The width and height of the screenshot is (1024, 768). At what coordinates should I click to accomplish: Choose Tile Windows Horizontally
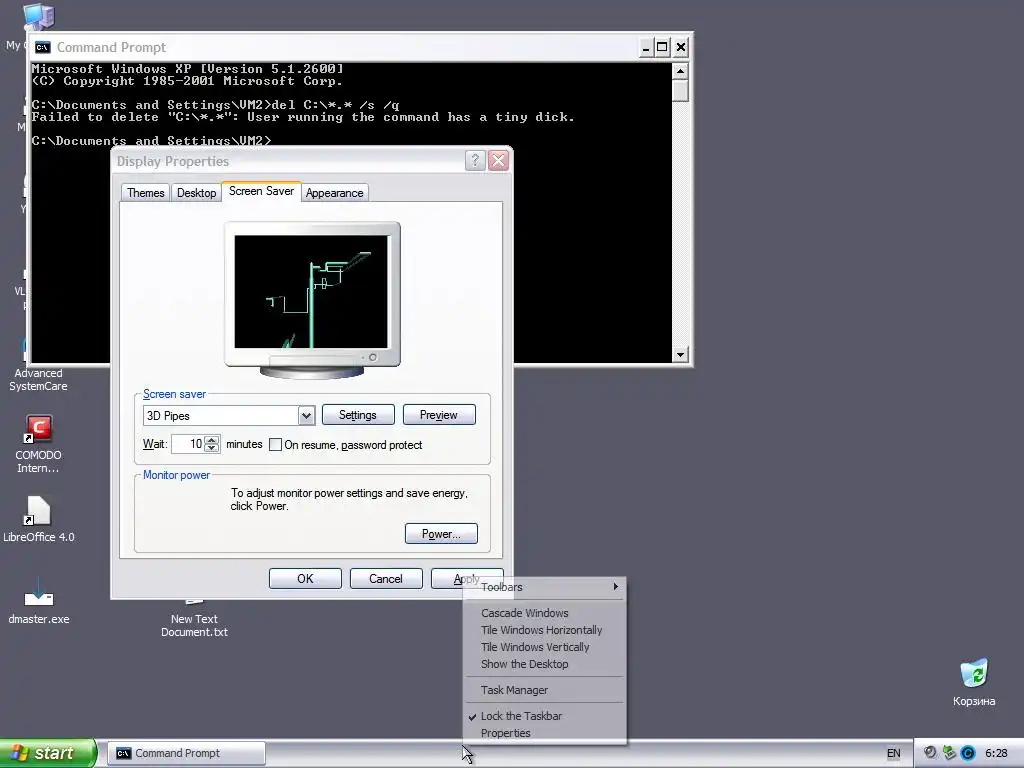point(544,630)
